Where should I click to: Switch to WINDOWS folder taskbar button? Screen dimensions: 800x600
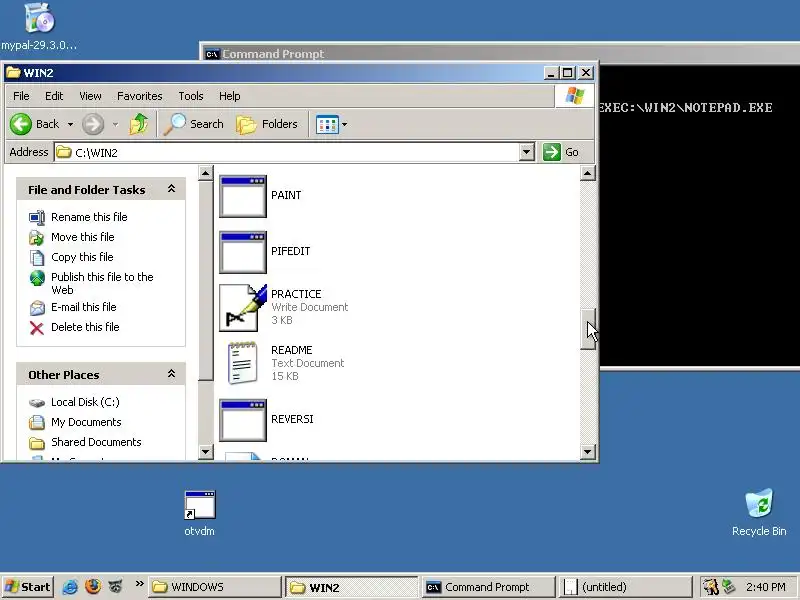(215, 587)
